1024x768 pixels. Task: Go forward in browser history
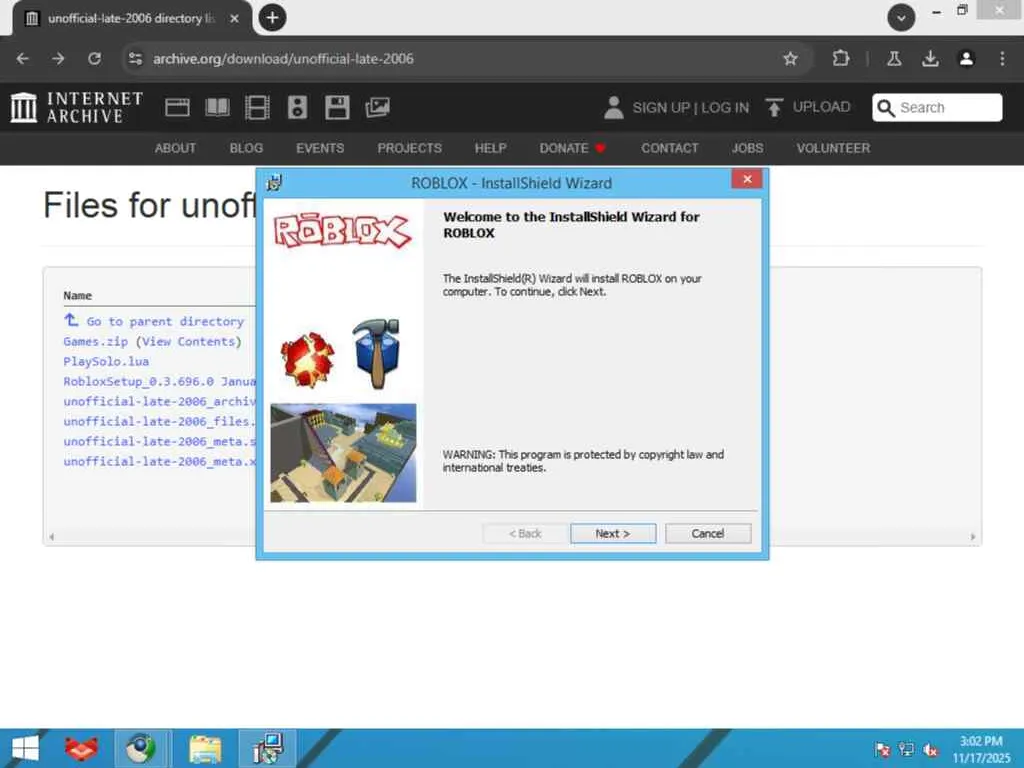pos(59,59)
